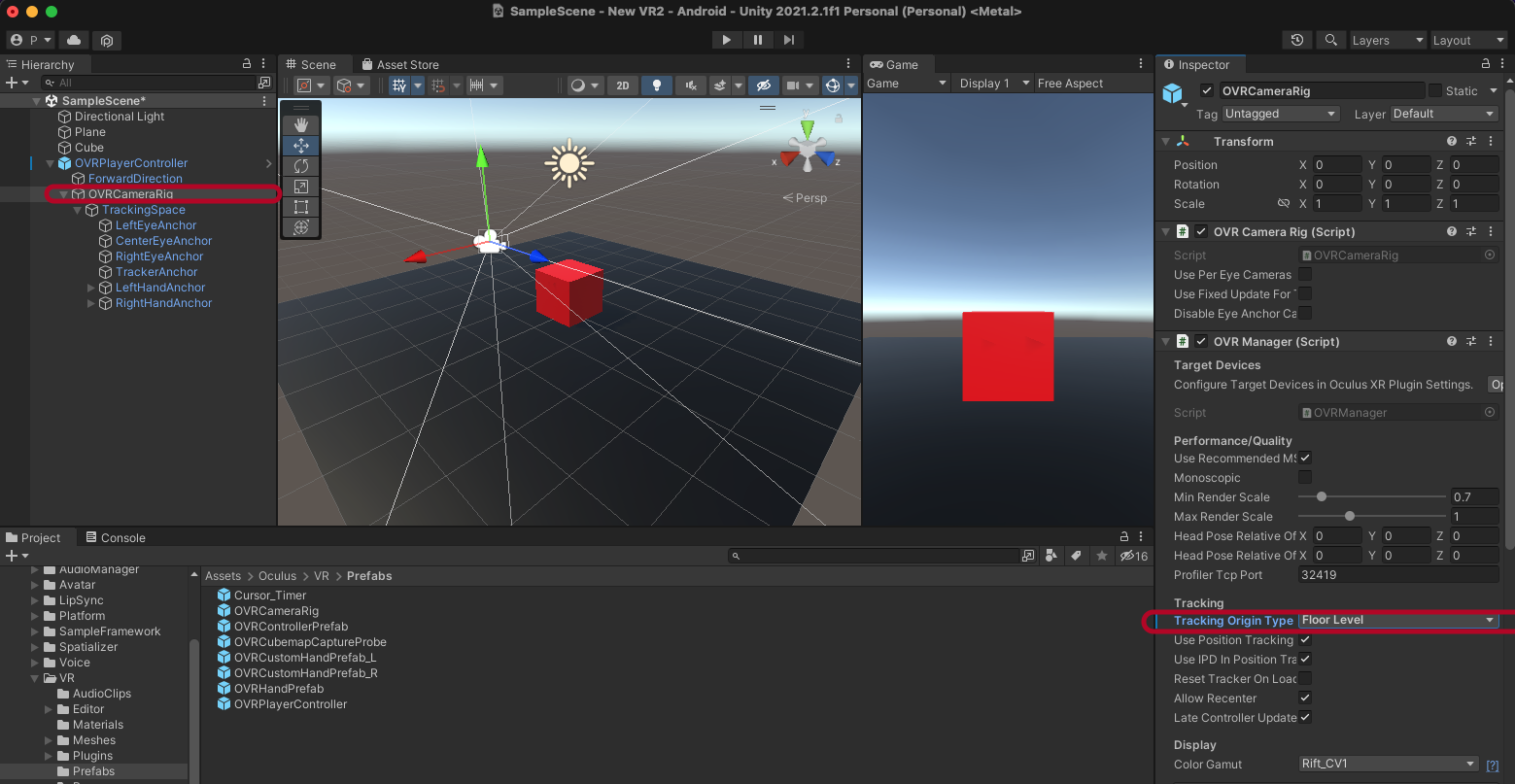Toggle the Monoscopic checkbox
The width and height of the screenshot is (1515, 784).
tap(1305, 478)
